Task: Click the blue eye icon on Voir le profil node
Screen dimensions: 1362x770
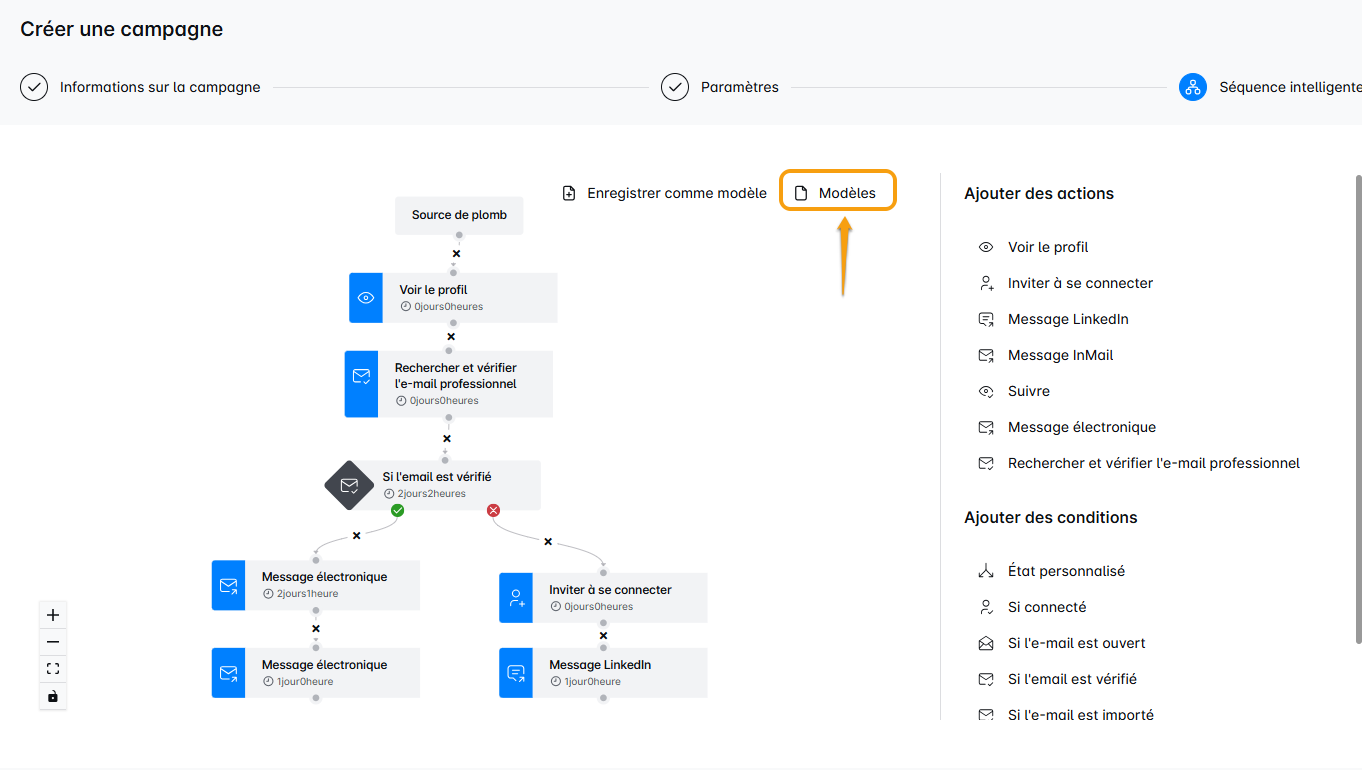Action: 366,298
